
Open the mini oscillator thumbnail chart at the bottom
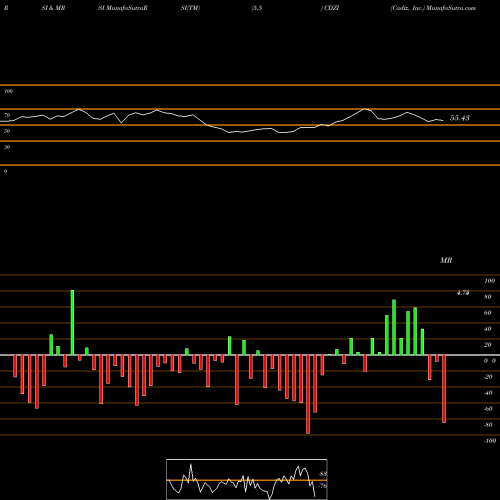click(x=247, y=479)
